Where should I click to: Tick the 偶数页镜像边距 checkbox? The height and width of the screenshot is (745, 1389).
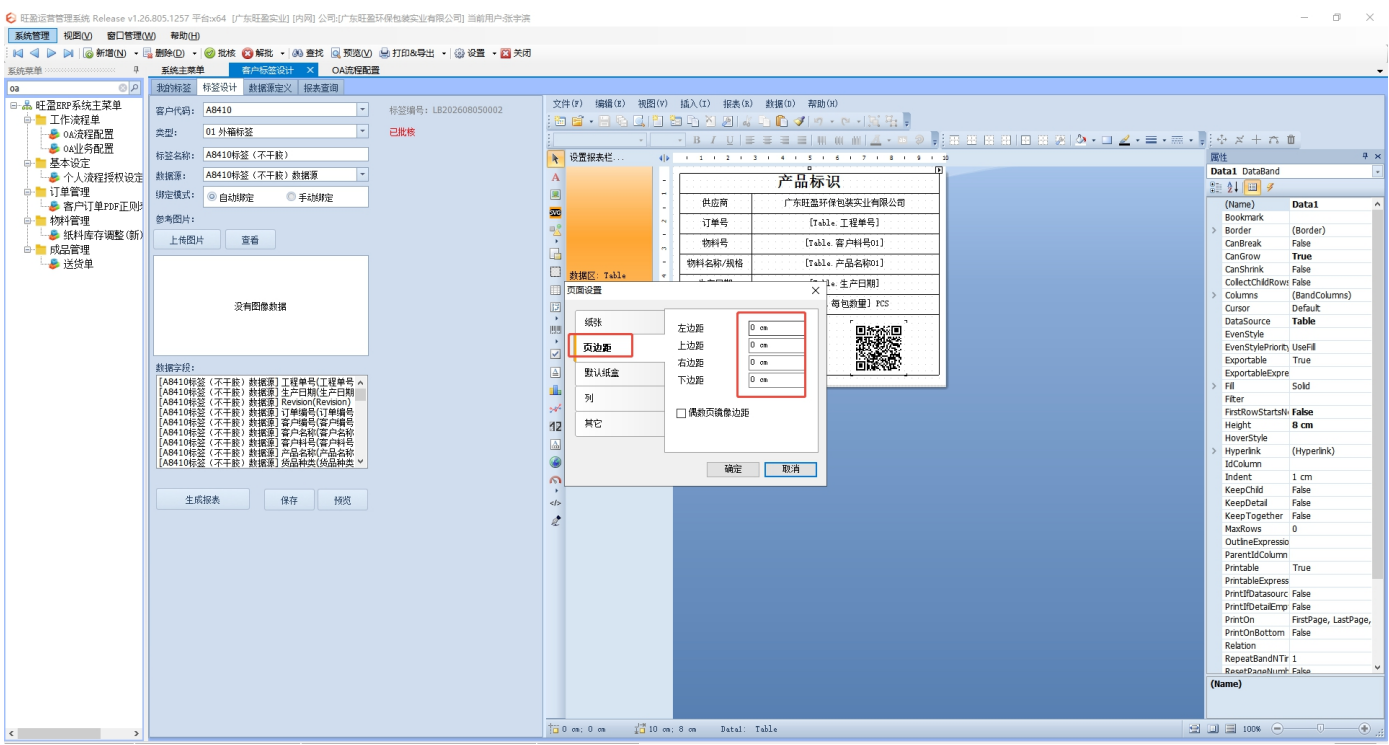pos(681,413)
